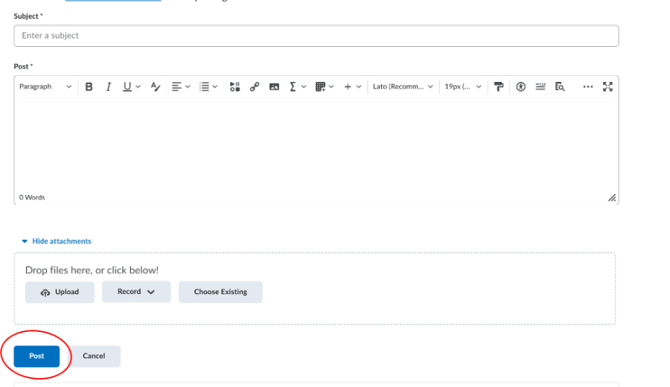Open the Record dropdown button
670x387 pixels.
pyautogui.click(x=136, y=292)
